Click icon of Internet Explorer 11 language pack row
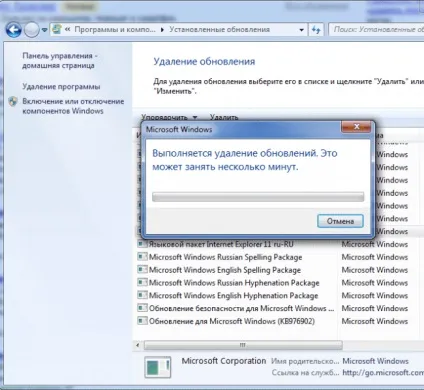This screenshot has width=424, height=390. 142,244
